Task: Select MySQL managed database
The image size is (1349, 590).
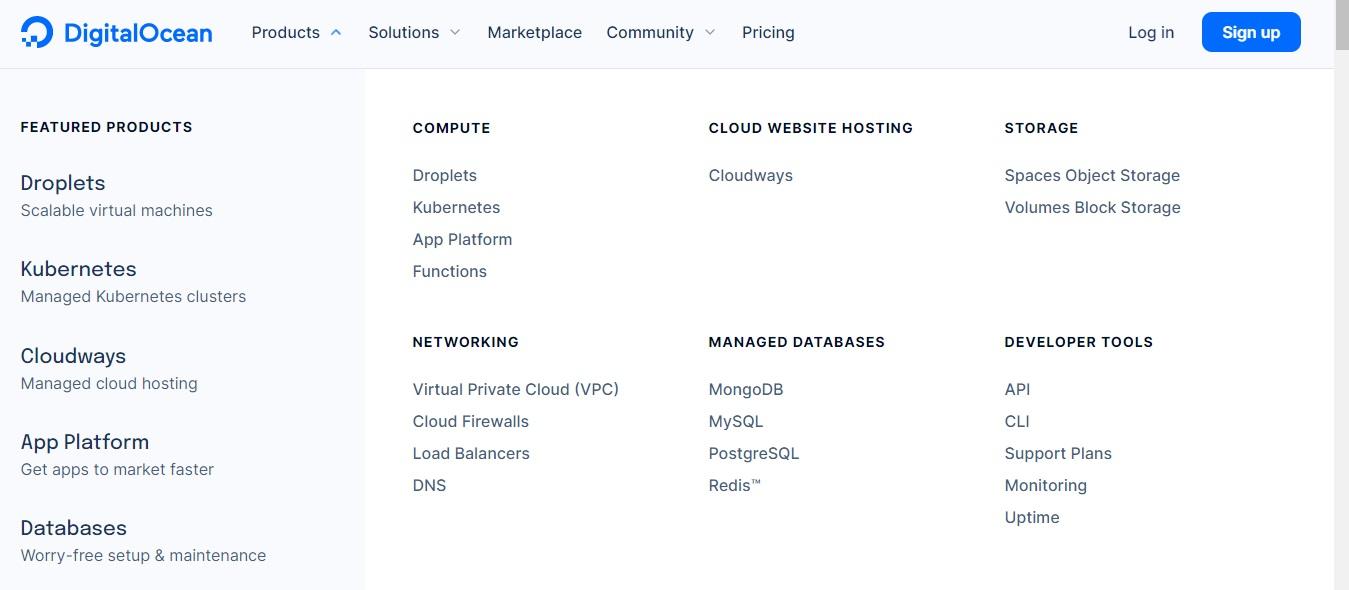Action: click(736, 421)
